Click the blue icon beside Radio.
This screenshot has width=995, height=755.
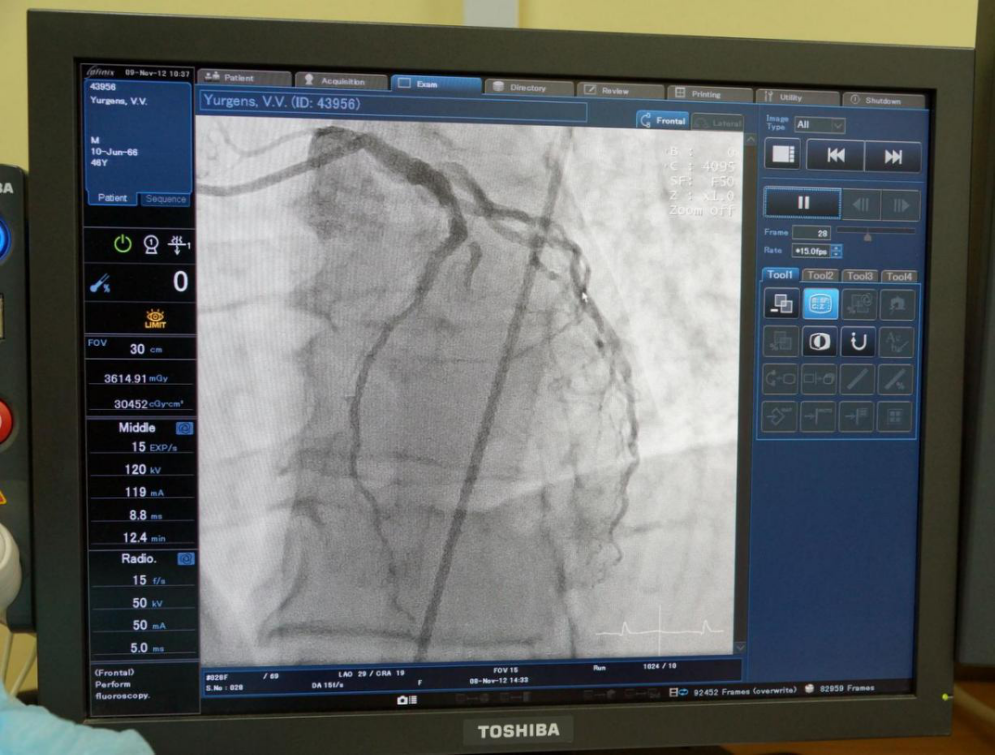pos(185,559)
